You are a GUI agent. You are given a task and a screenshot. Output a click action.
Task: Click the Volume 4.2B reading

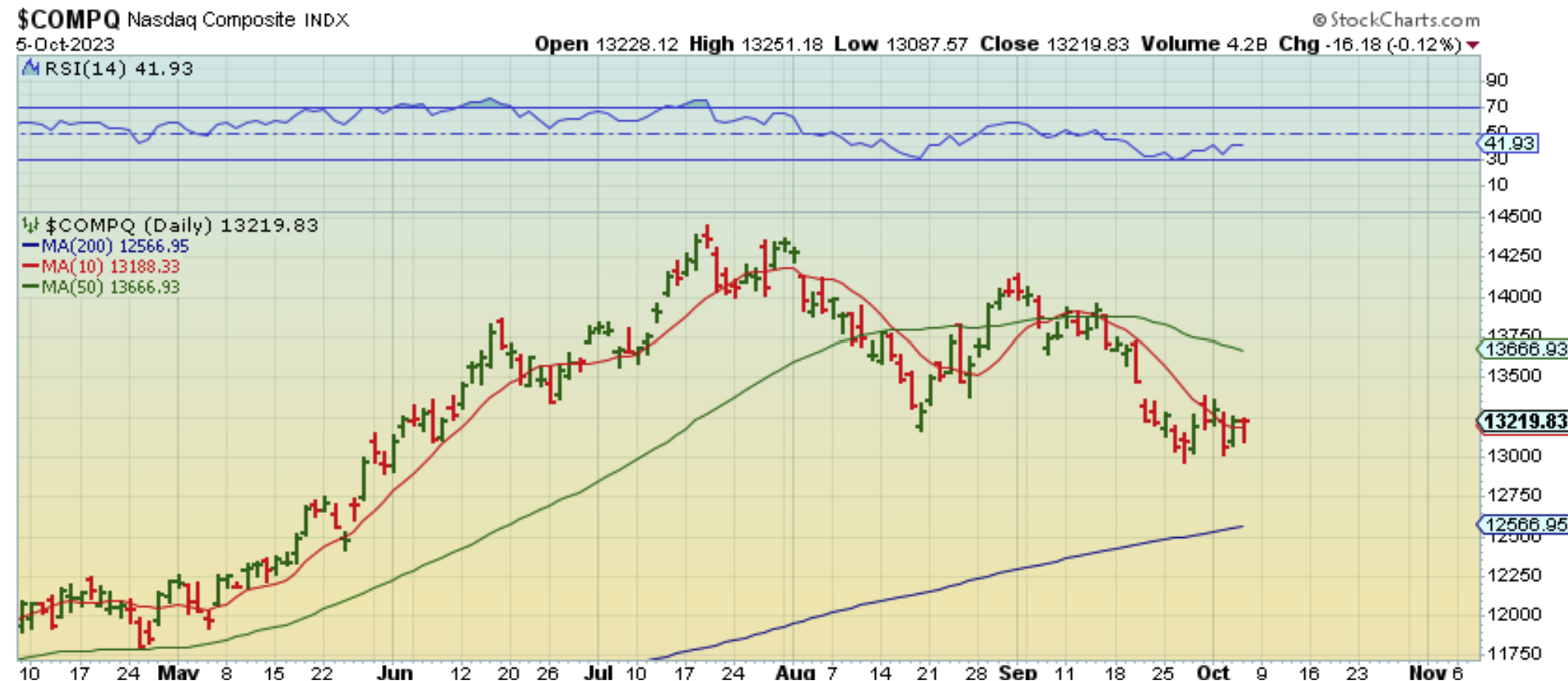1204,44
